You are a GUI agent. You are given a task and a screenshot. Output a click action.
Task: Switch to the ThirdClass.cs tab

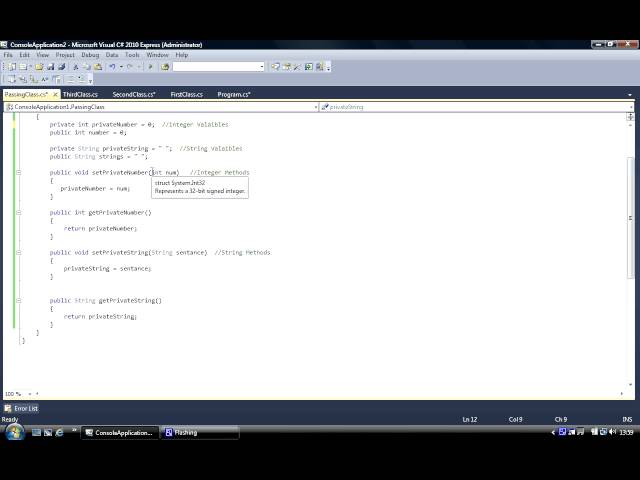[x=80, y=94]
